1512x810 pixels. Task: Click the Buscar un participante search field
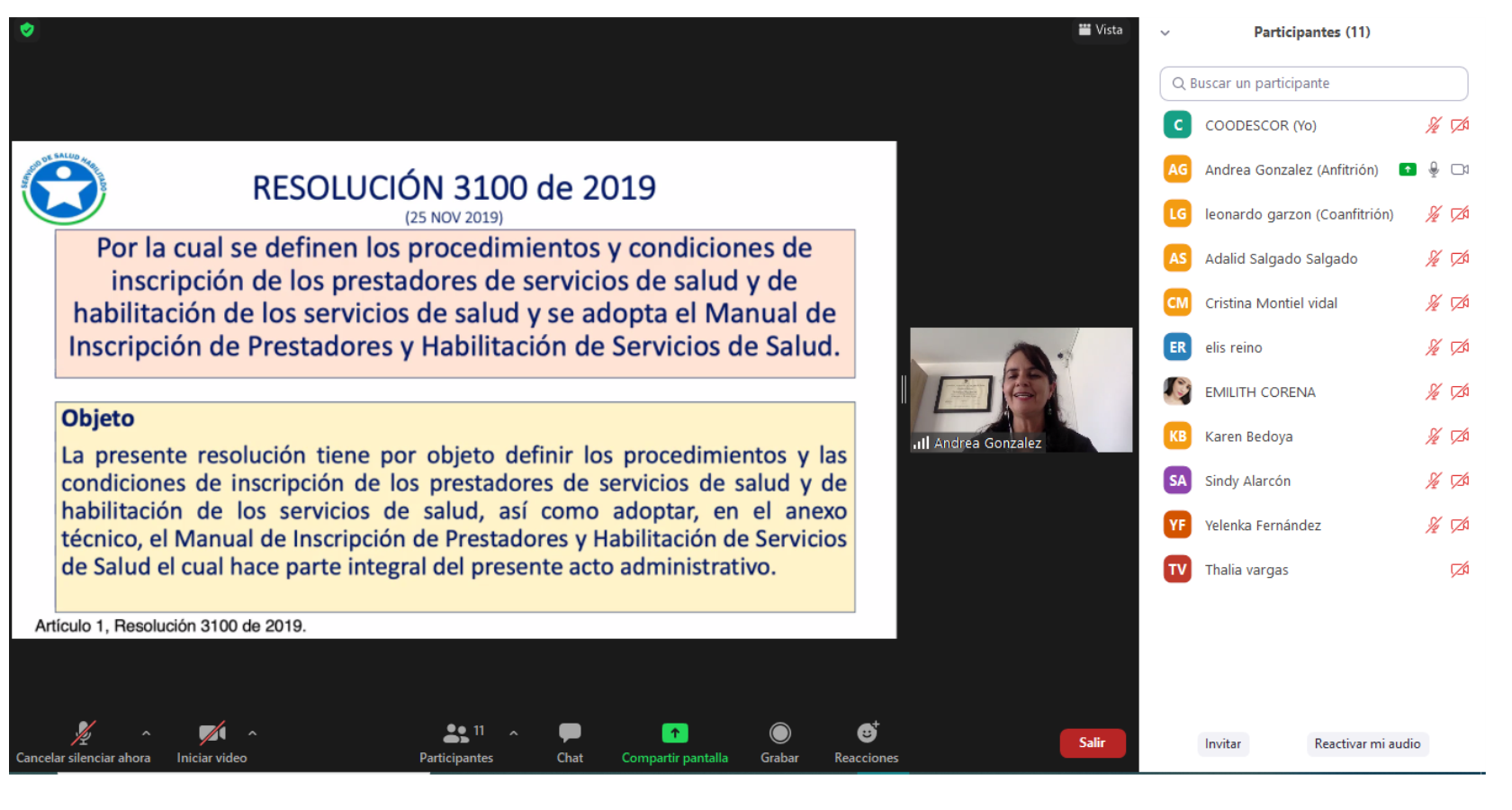pyautogui.click(x=1313, y=84)
